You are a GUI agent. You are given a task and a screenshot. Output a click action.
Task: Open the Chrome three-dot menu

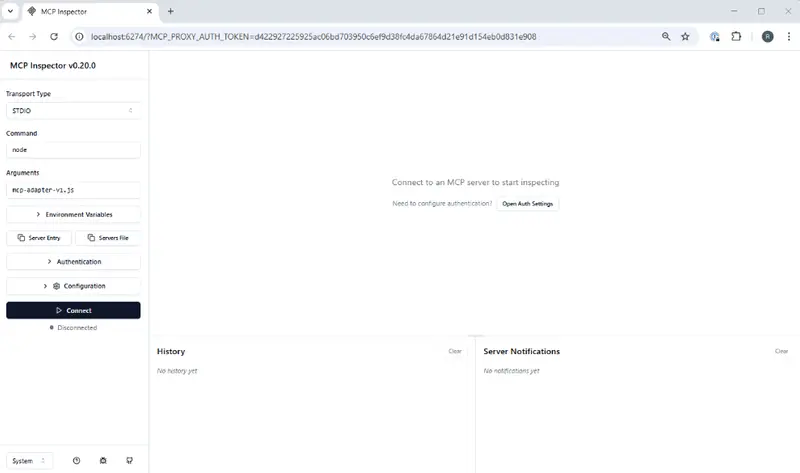pyautogui.click(x=789, y=37)
